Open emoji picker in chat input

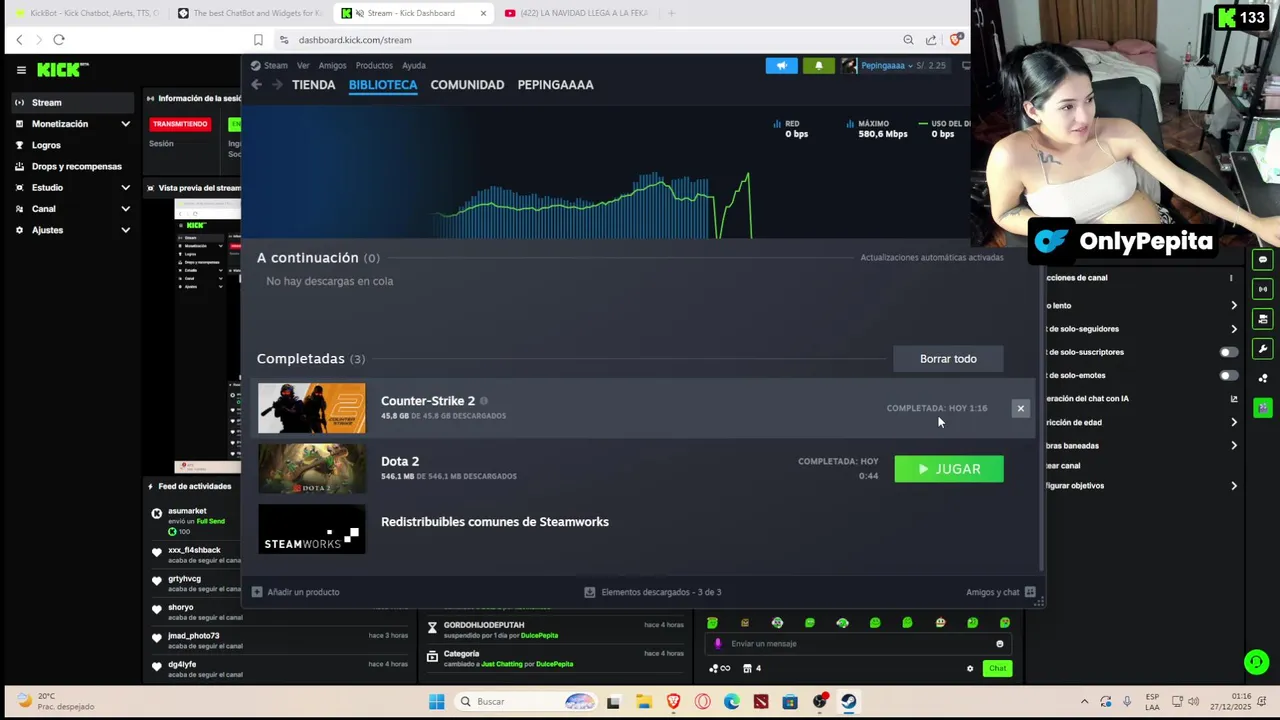coord(999,644)
